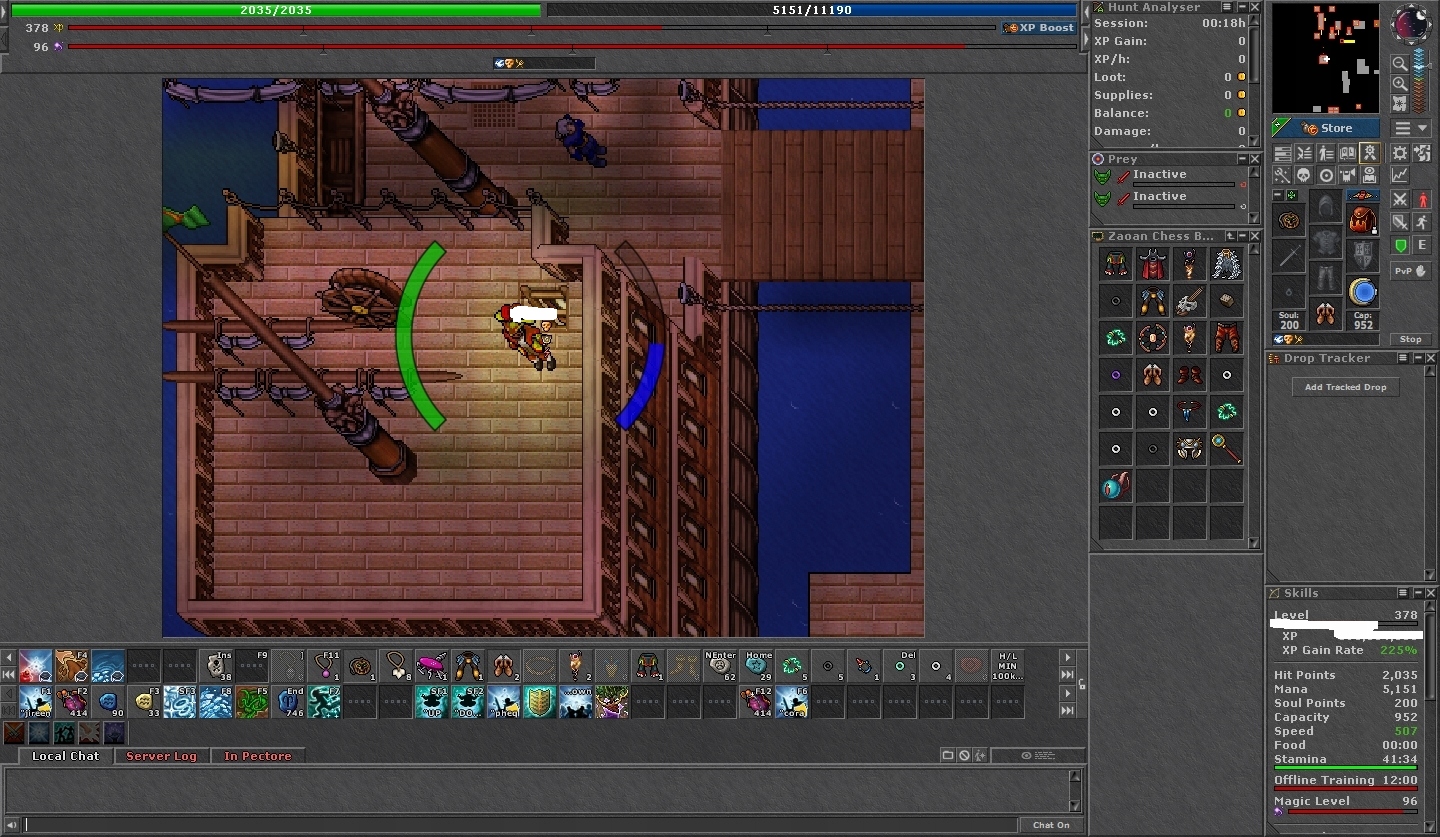Select the pumpkin amulet slot
1440x837 pixels.
[x=1288, y=219]
